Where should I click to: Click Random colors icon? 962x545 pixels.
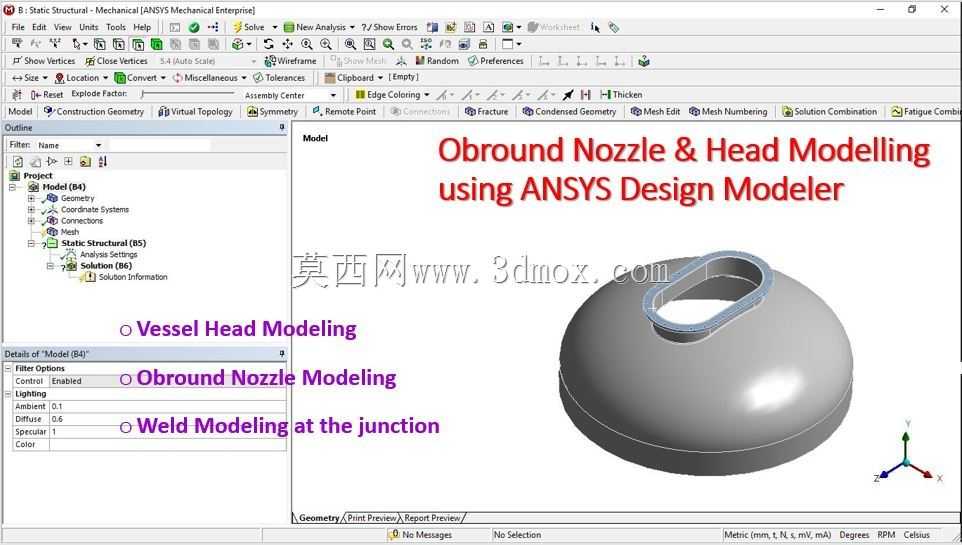[x=437, y=61]
